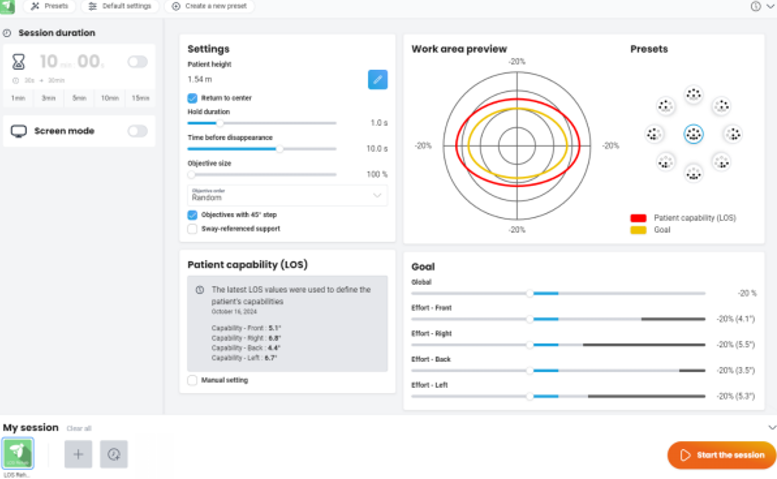The height and width of the screenshot is (479, 777).
Task: Expand the top-right chevron menu
Action: (769, 6)
